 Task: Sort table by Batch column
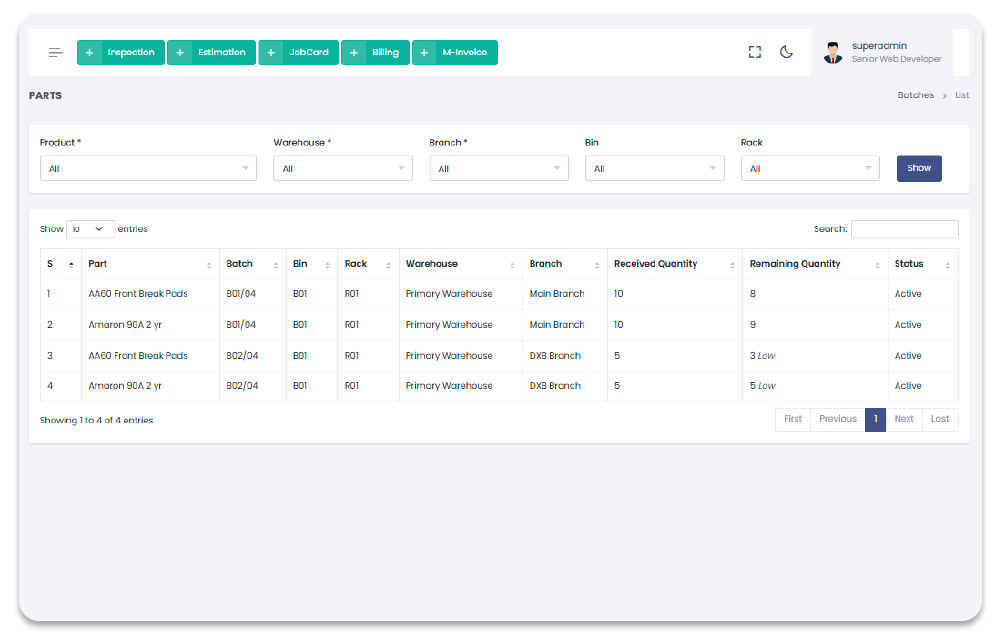tap(252, 264)
